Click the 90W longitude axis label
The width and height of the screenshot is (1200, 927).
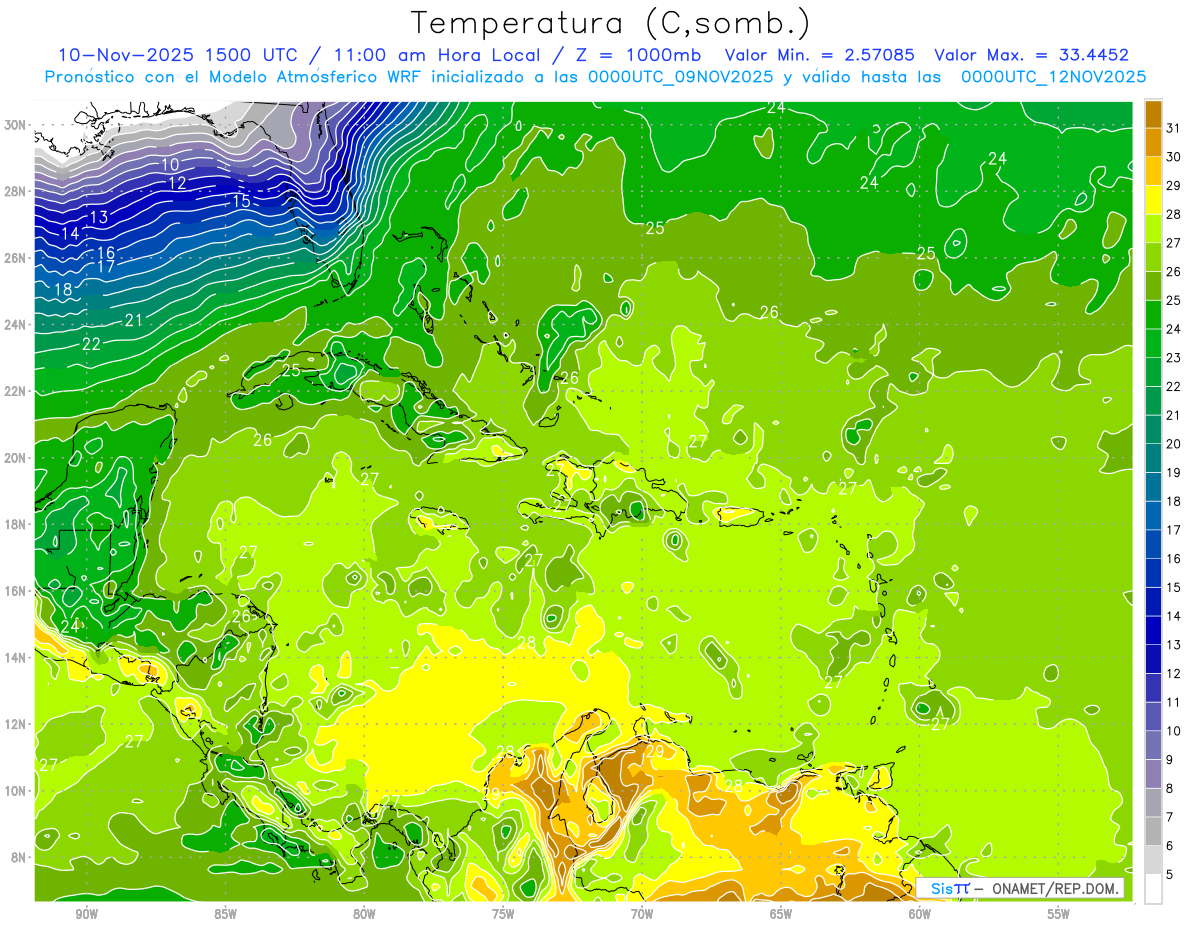(x=87, y=915)
